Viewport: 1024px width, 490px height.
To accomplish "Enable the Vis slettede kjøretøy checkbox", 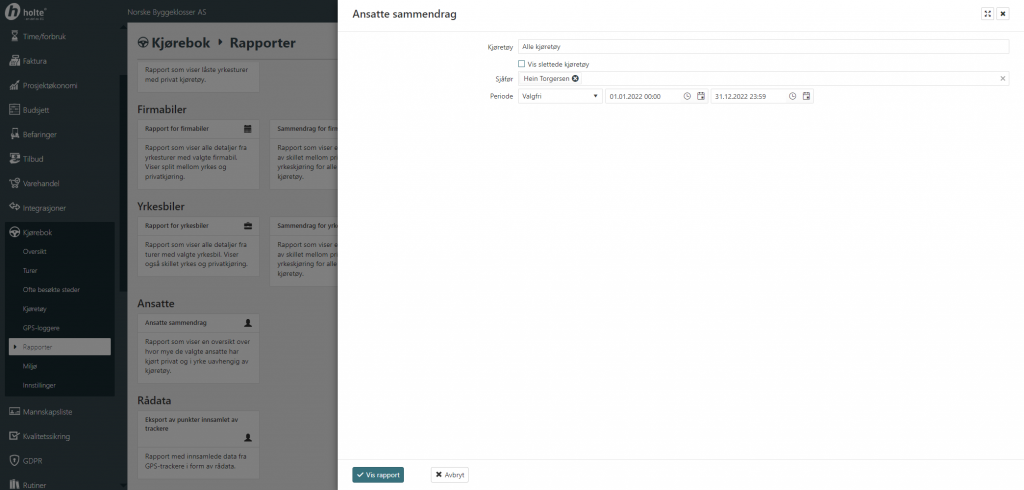I will coord(521,63).
